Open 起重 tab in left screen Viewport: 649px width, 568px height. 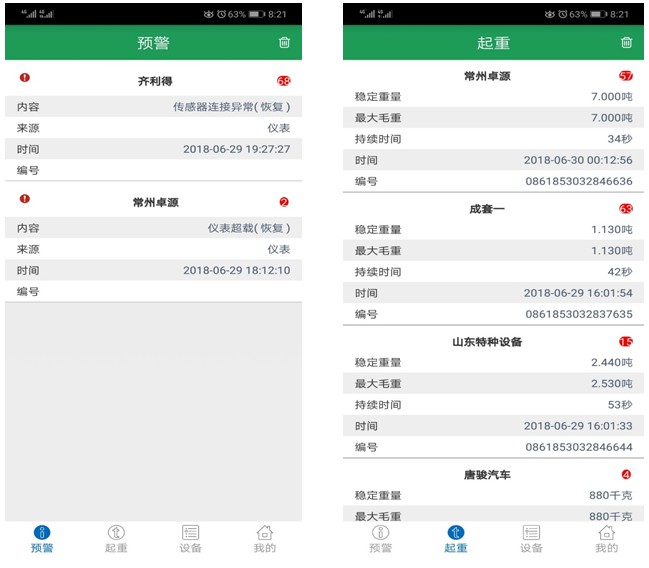(116, 539)
